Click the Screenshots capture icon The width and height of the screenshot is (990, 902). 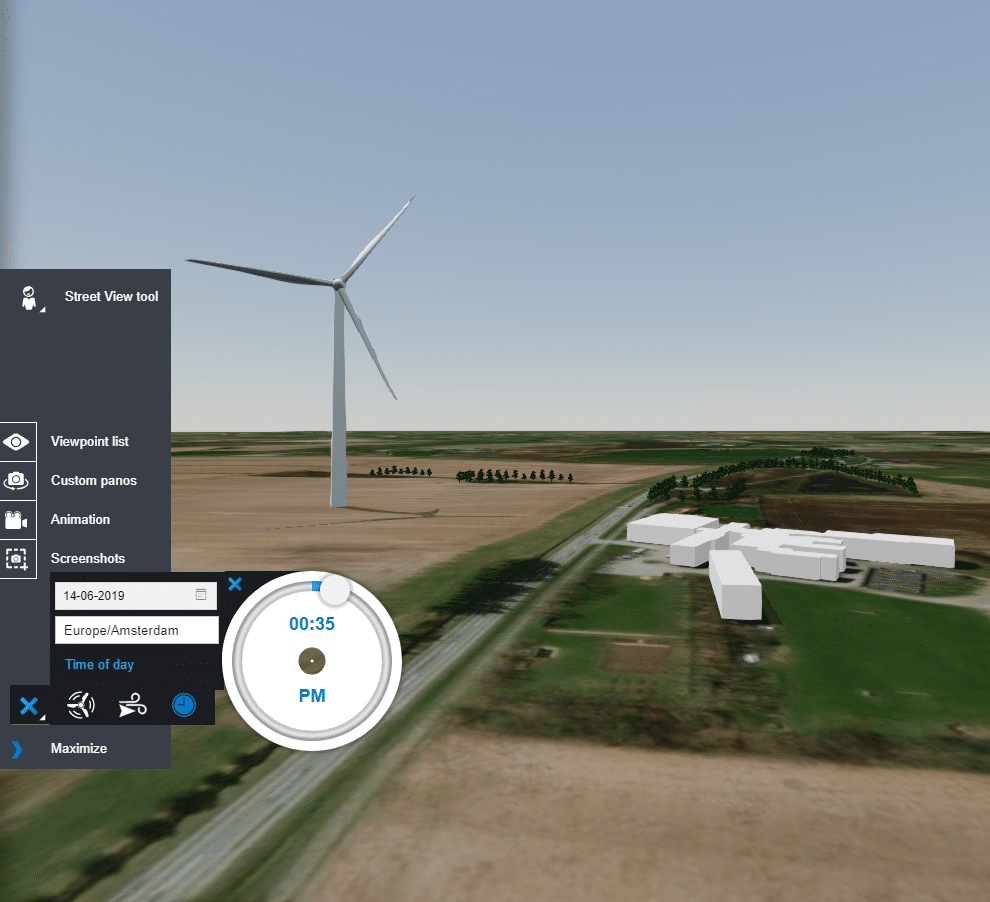16,559
